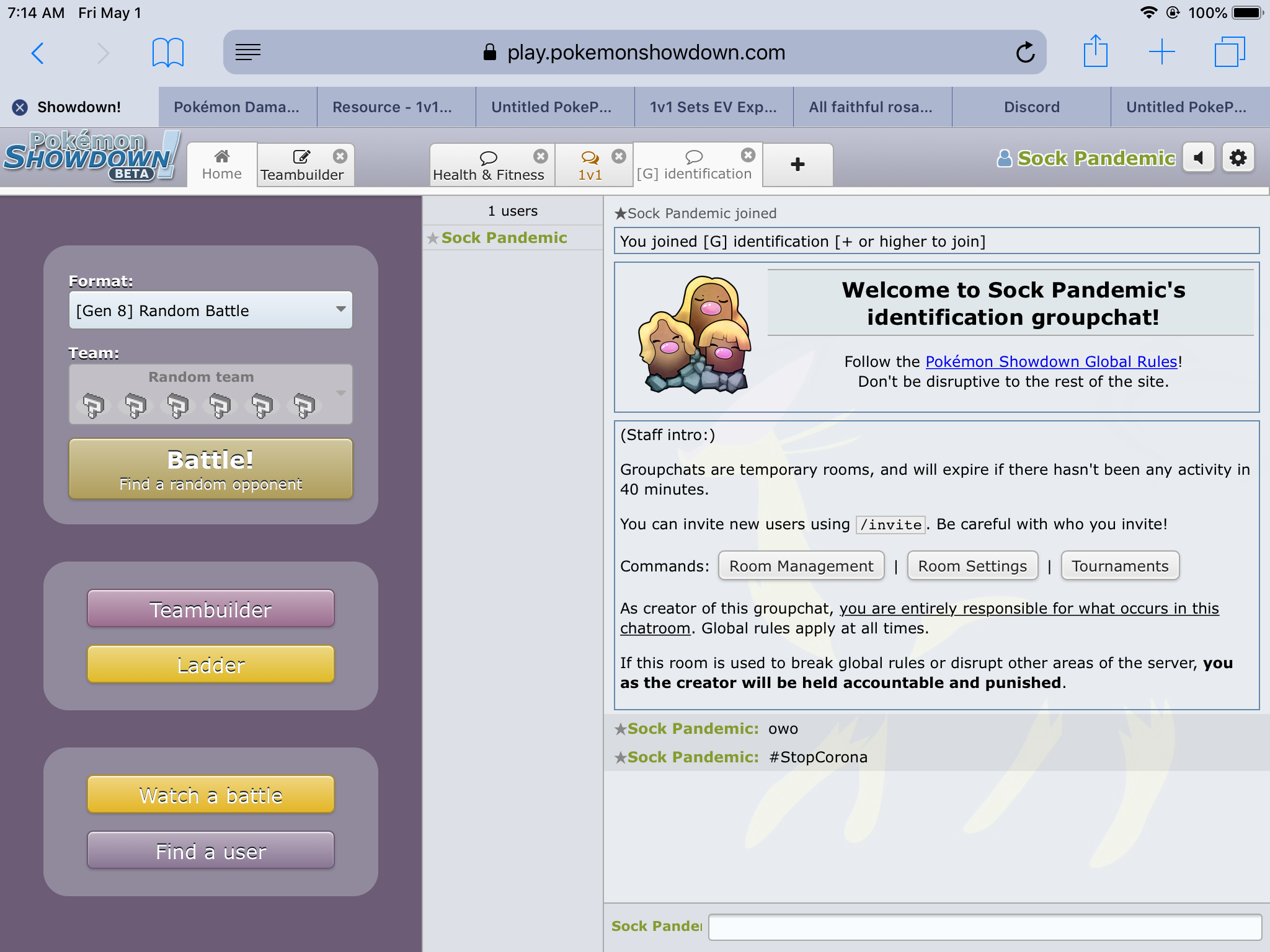This screenshot has width=1270, height=952.
Task: Close the 1v1 room tab
Action: click(x=619, y=156)
